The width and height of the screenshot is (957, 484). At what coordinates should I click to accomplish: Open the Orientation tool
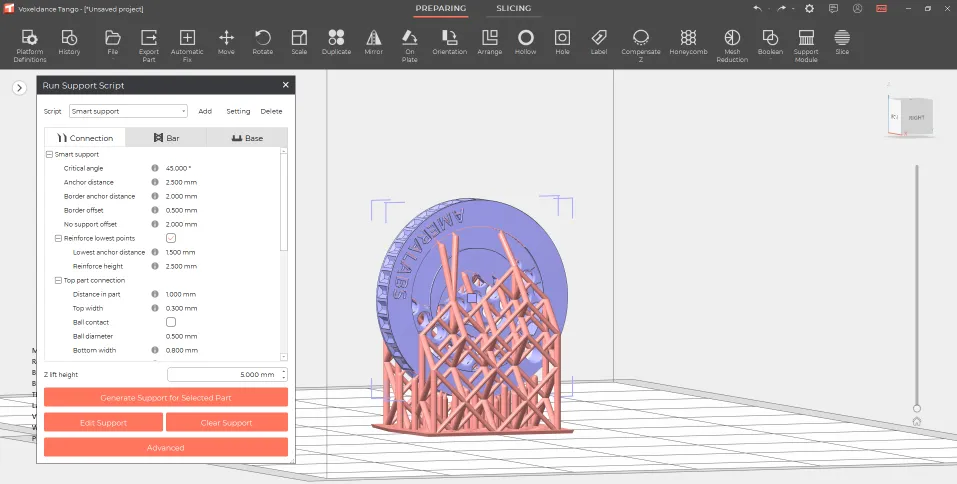point(450,43)
